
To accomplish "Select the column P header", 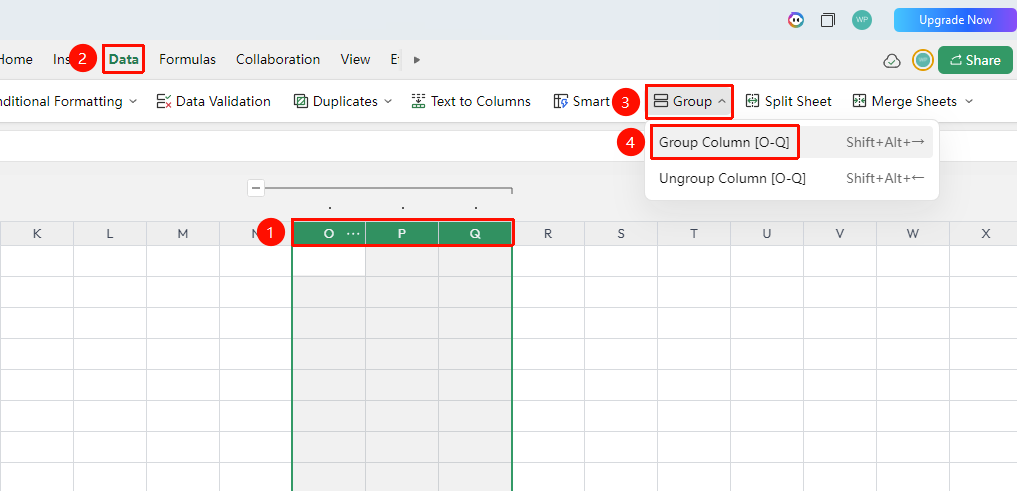I will coord(402,234).
